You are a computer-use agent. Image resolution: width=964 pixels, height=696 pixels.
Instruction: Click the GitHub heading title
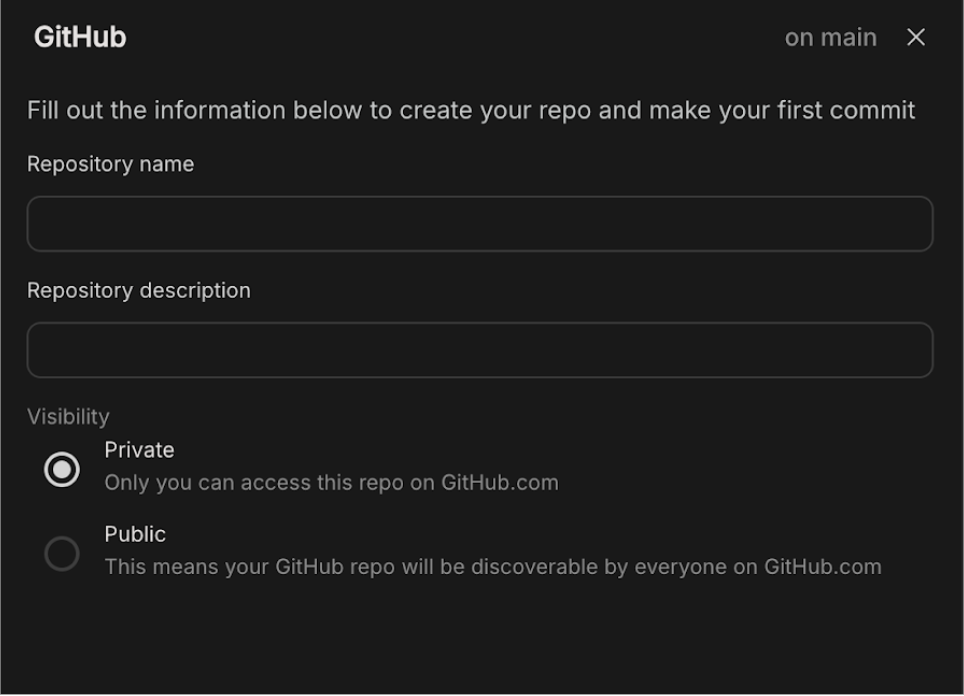click(80, 38)
